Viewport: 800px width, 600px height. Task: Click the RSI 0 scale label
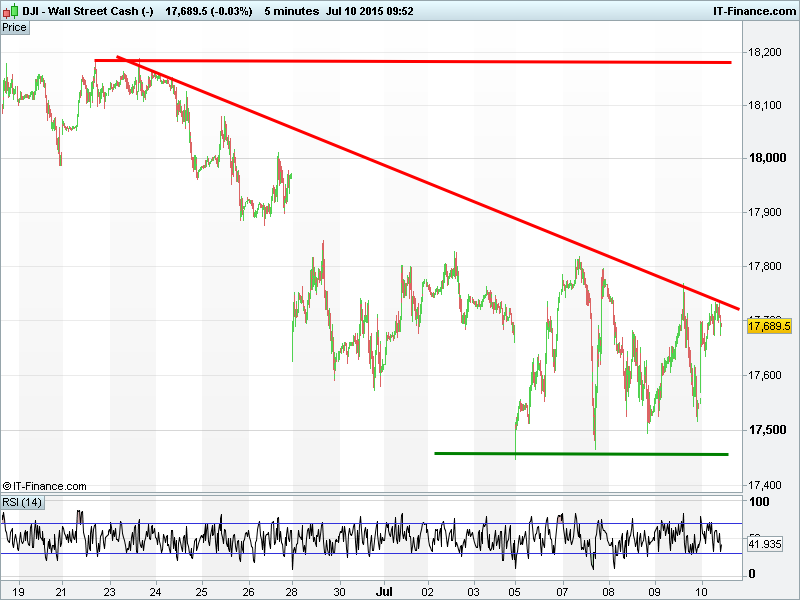click(752, 574)
